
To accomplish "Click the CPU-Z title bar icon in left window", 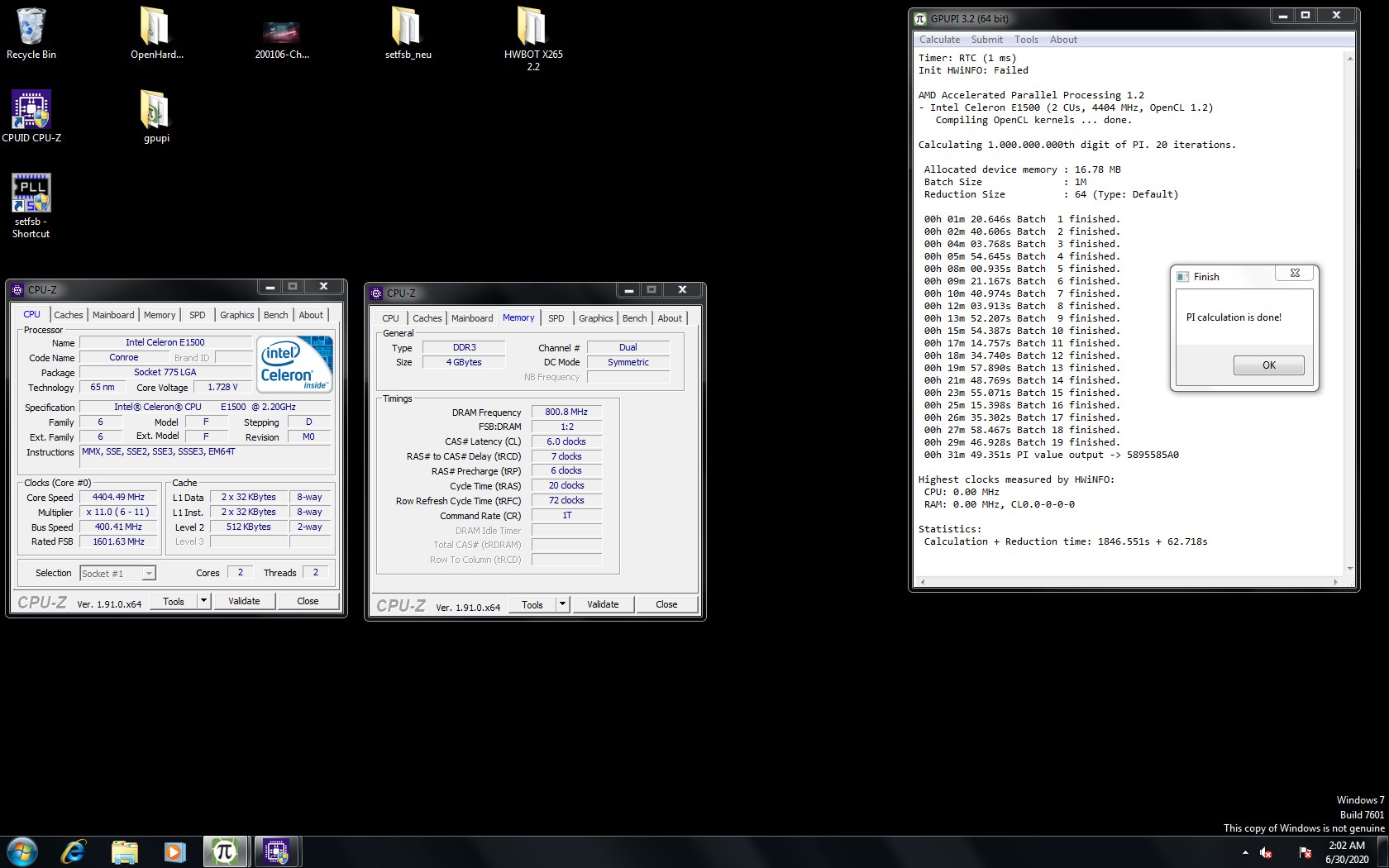I will pos(17,290).
